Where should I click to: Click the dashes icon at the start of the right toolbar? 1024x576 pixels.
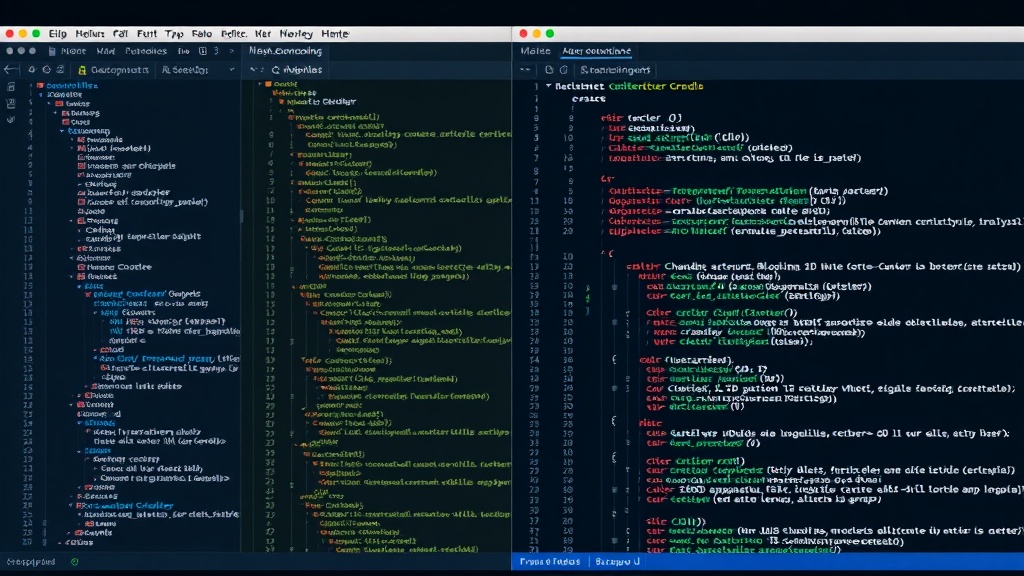[525, 70]
